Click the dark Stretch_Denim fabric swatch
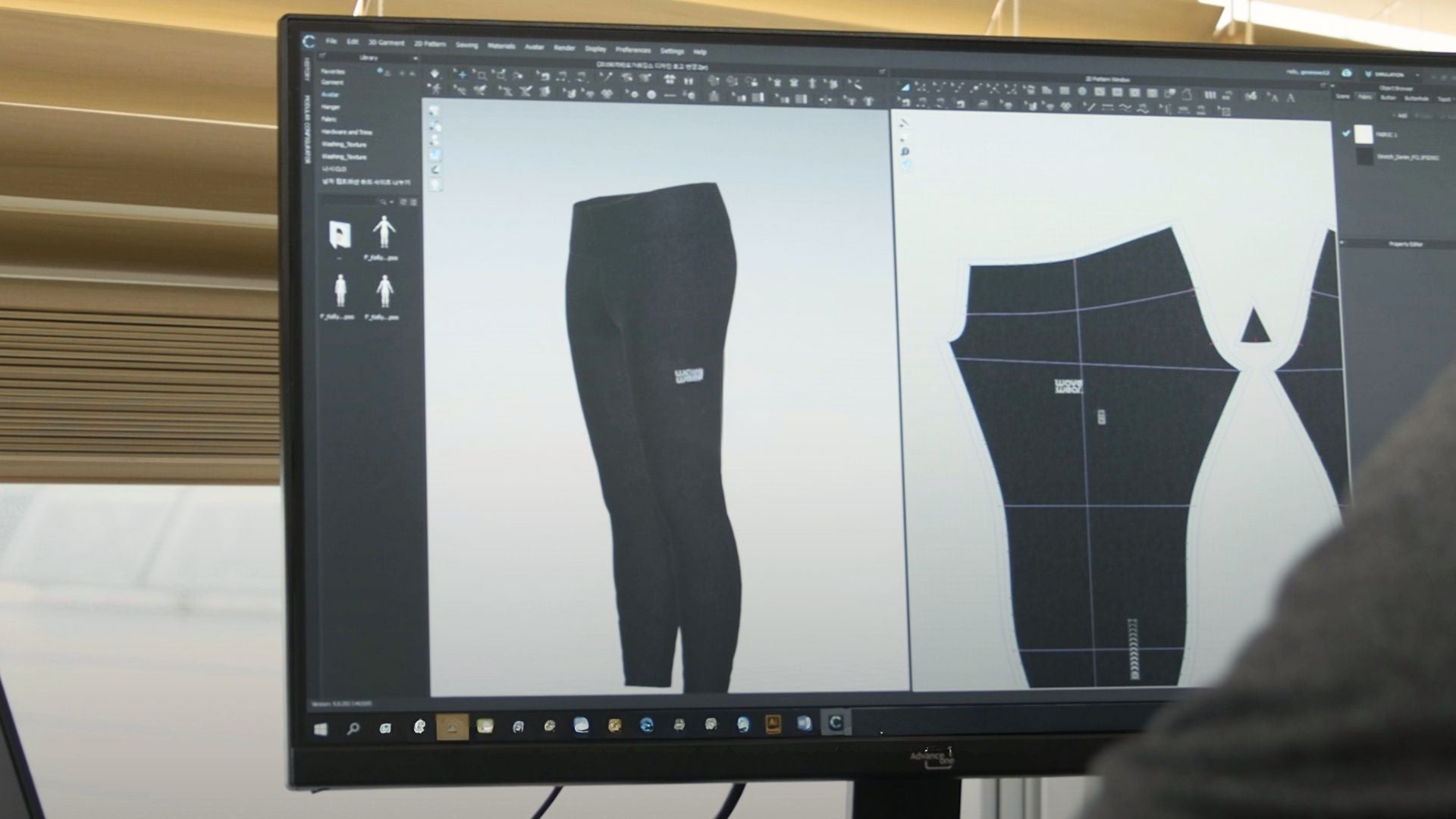This screenshot has height=819, width=1456. [1364, 156]
